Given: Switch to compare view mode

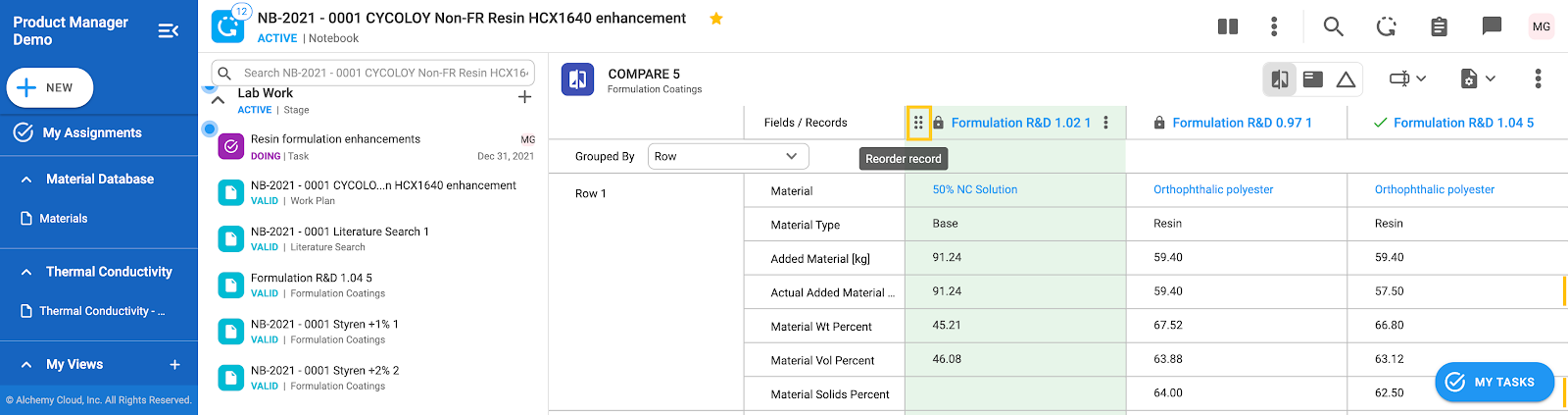Looking at the screenshot, I should pos(1280,79).
